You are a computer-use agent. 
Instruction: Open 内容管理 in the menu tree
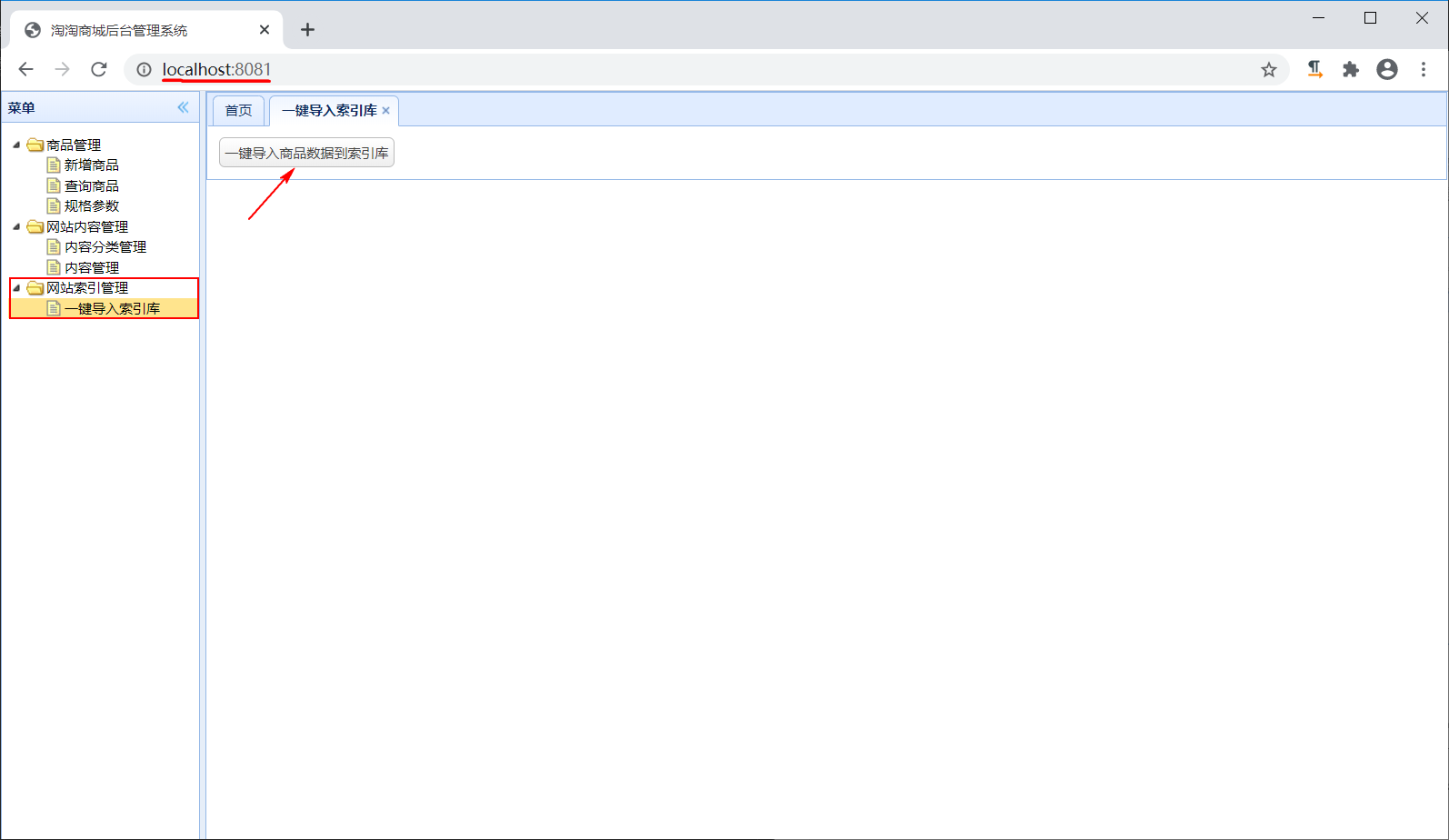coord(91,267)
